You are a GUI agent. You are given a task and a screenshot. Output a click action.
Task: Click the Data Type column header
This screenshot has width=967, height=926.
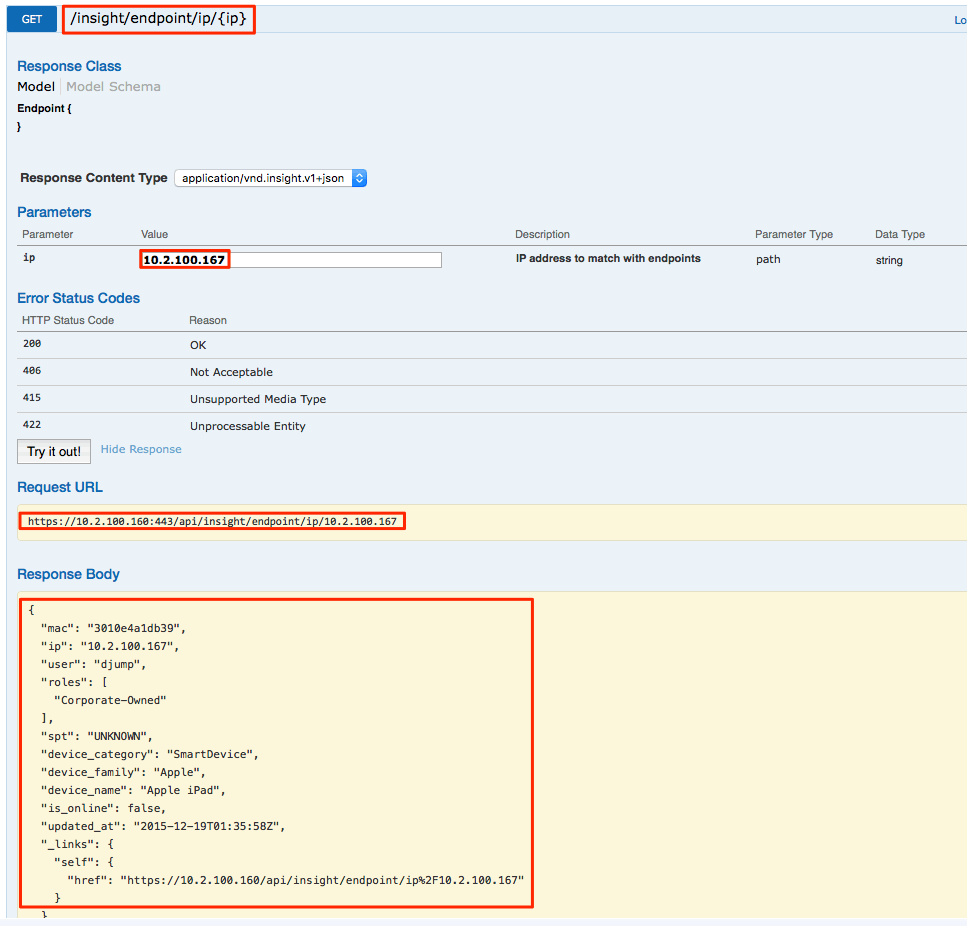(x=900, y=234)
